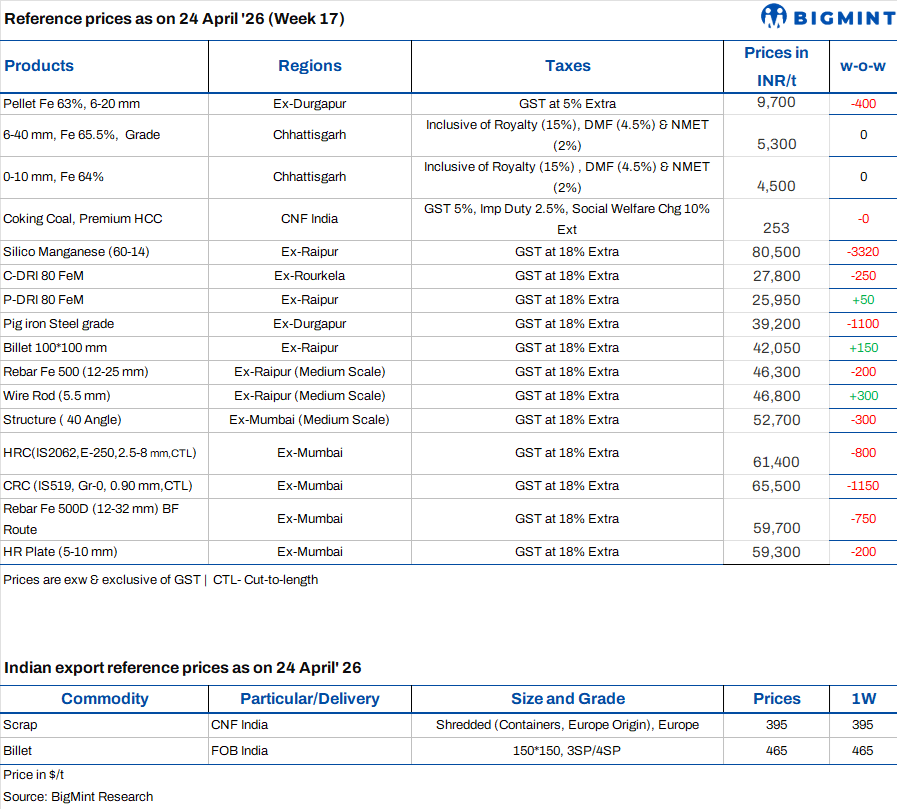Viewport: 897px width, 809px height.
Task: Click the Prices in INR/t header
Action: point(776,66)
